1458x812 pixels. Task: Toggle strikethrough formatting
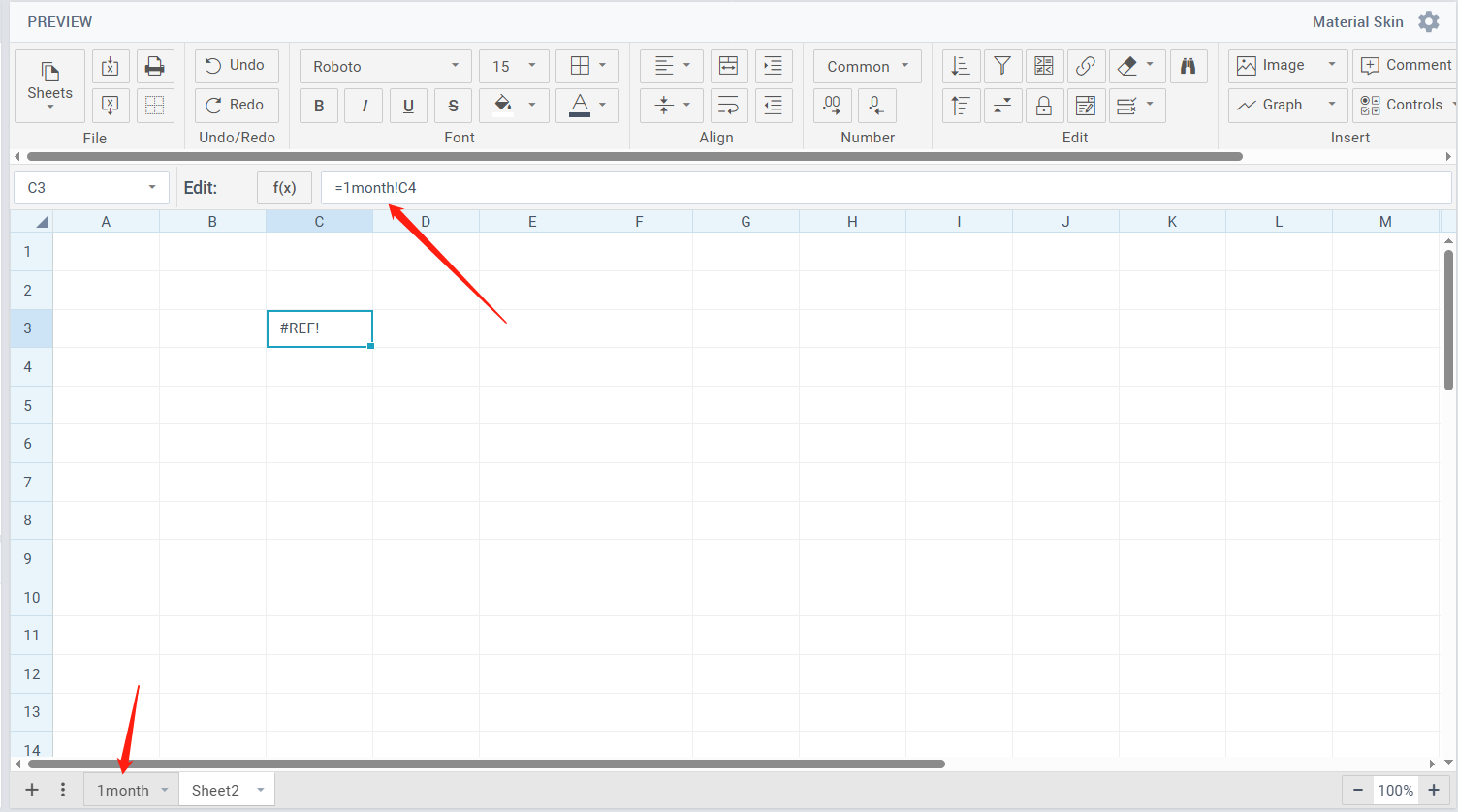click(453, 106)
